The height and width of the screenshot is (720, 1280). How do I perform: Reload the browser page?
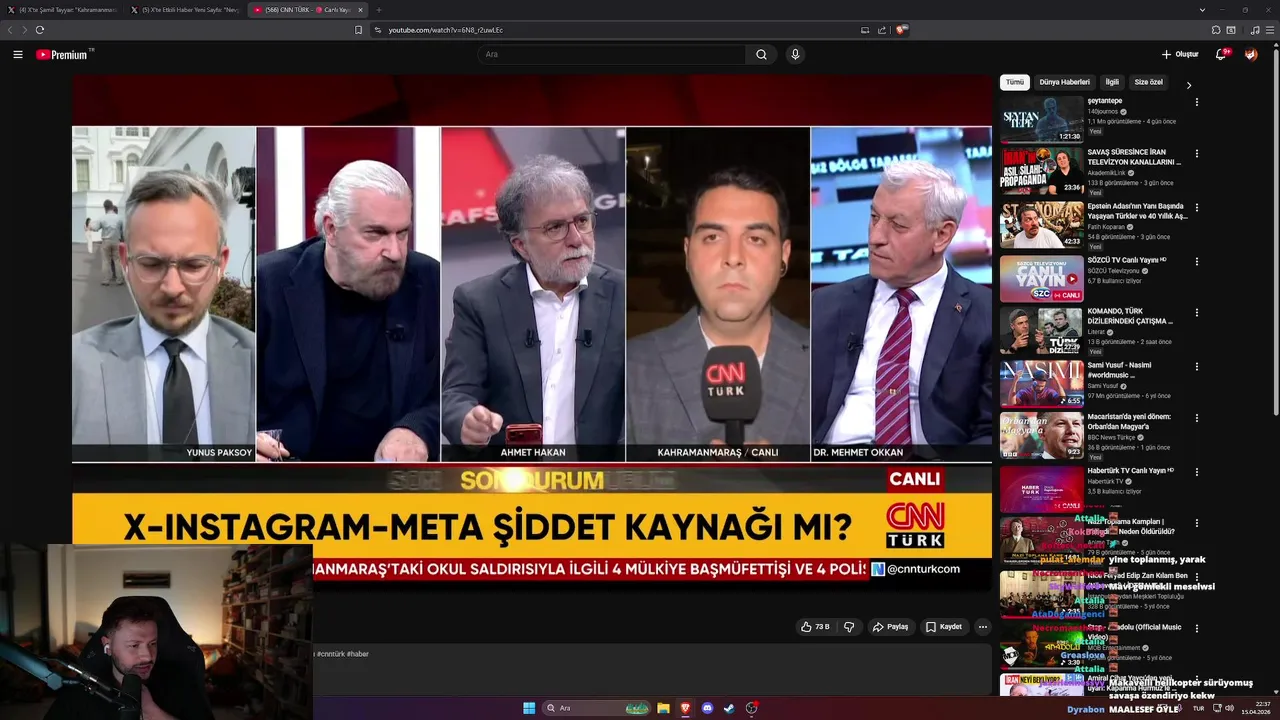coord(40,30)
